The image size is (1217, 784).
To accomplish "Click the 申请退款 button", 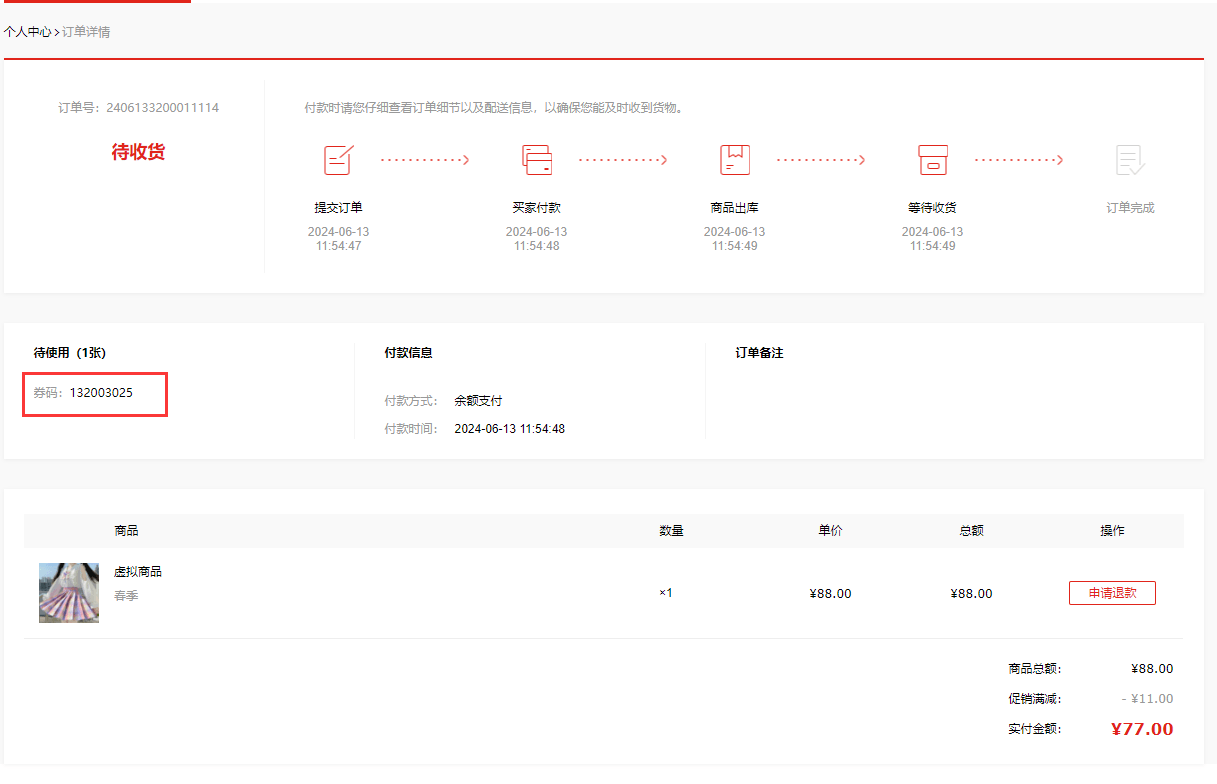I will (1112, 593).
